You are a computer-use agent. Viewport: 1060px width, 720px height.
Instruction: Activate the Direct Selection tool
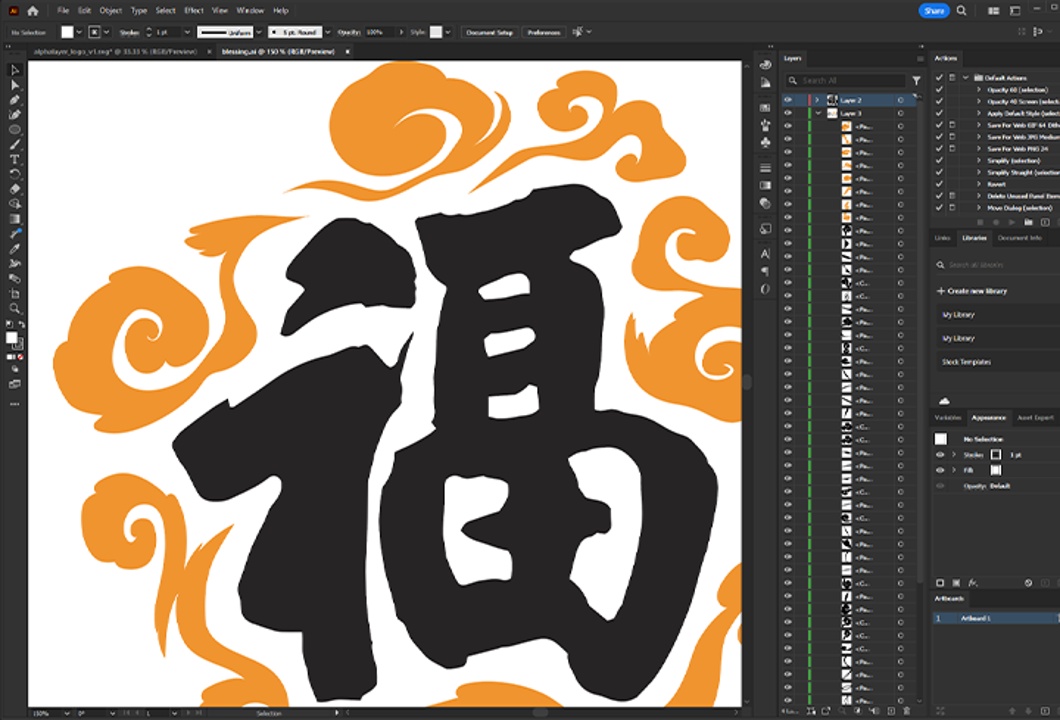click(15, 85)
